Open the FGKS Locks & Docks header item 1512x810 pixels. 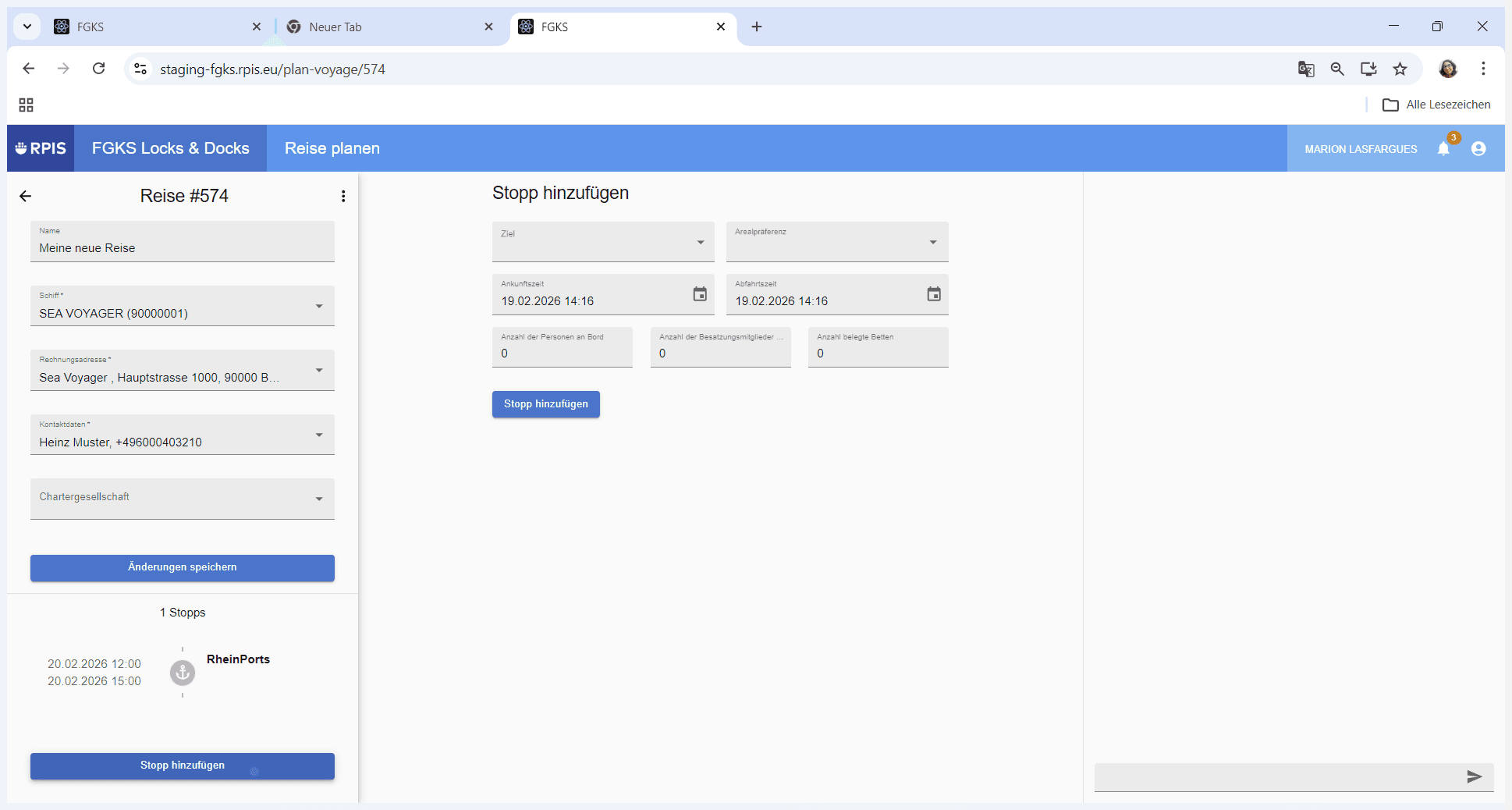point(171,148)
